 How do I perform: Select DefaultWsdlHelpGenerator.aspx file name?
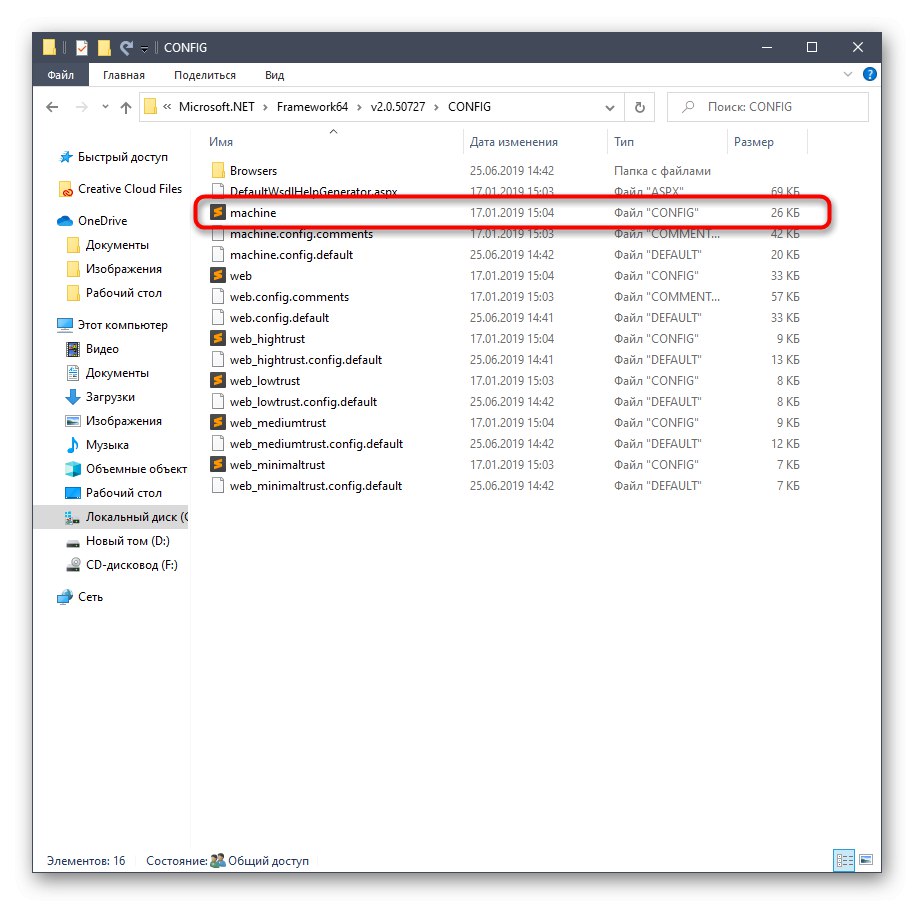point(314,192)
